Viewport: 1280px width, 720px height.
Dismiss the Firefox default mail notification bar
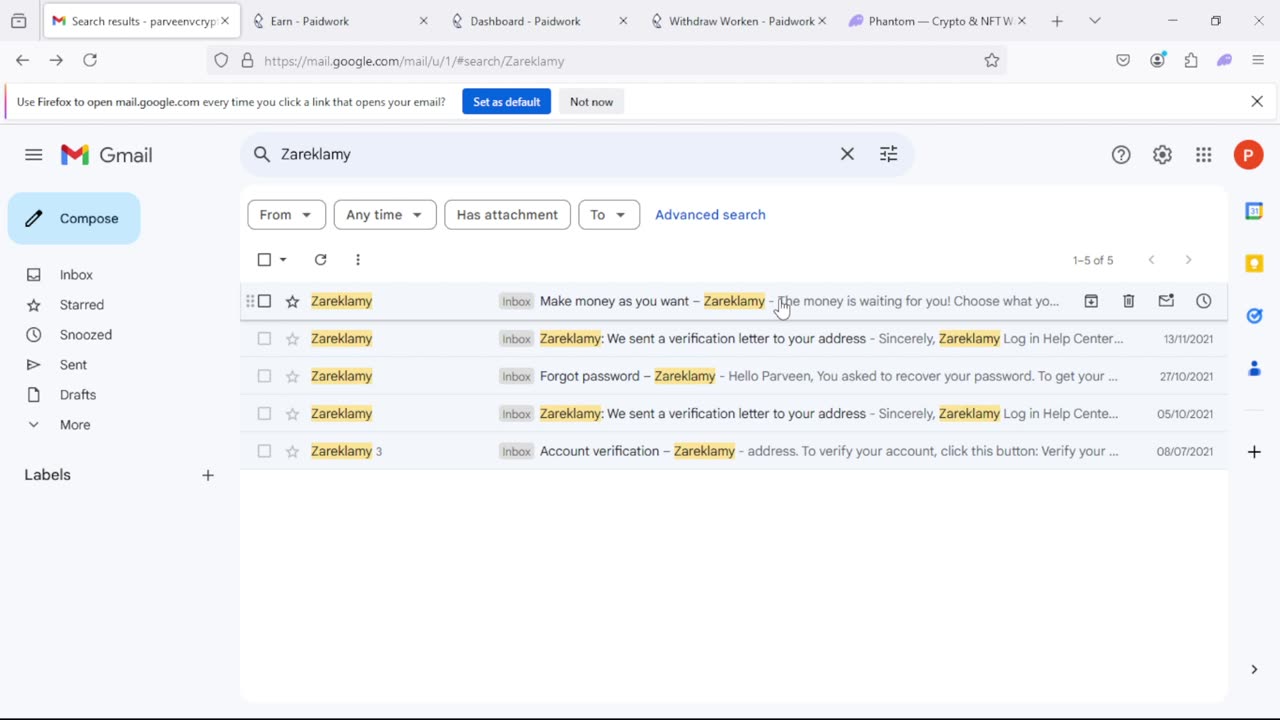coord(1257,102)
